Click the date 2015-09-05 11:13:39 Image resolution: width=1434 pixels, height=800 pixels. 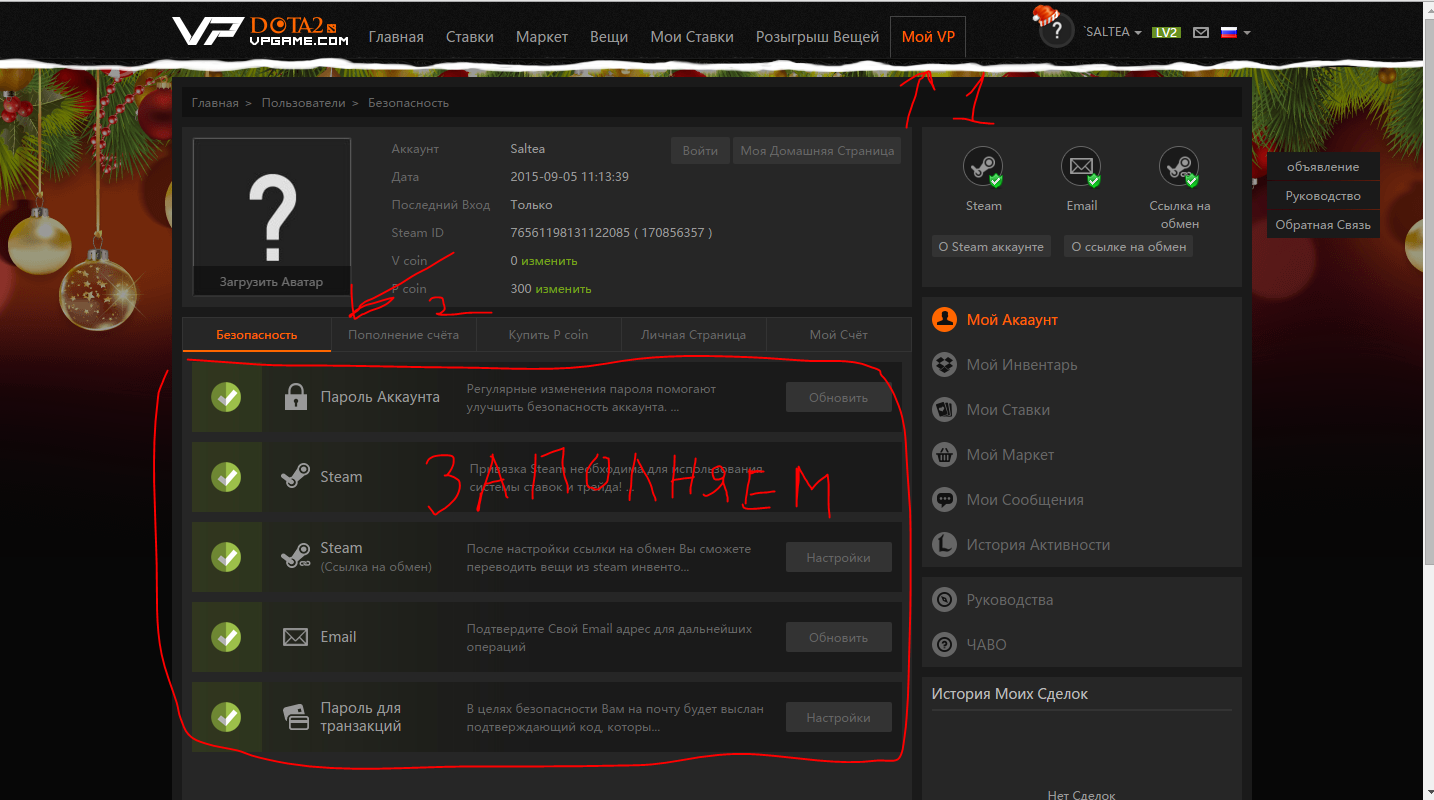(x=569, y=177)
